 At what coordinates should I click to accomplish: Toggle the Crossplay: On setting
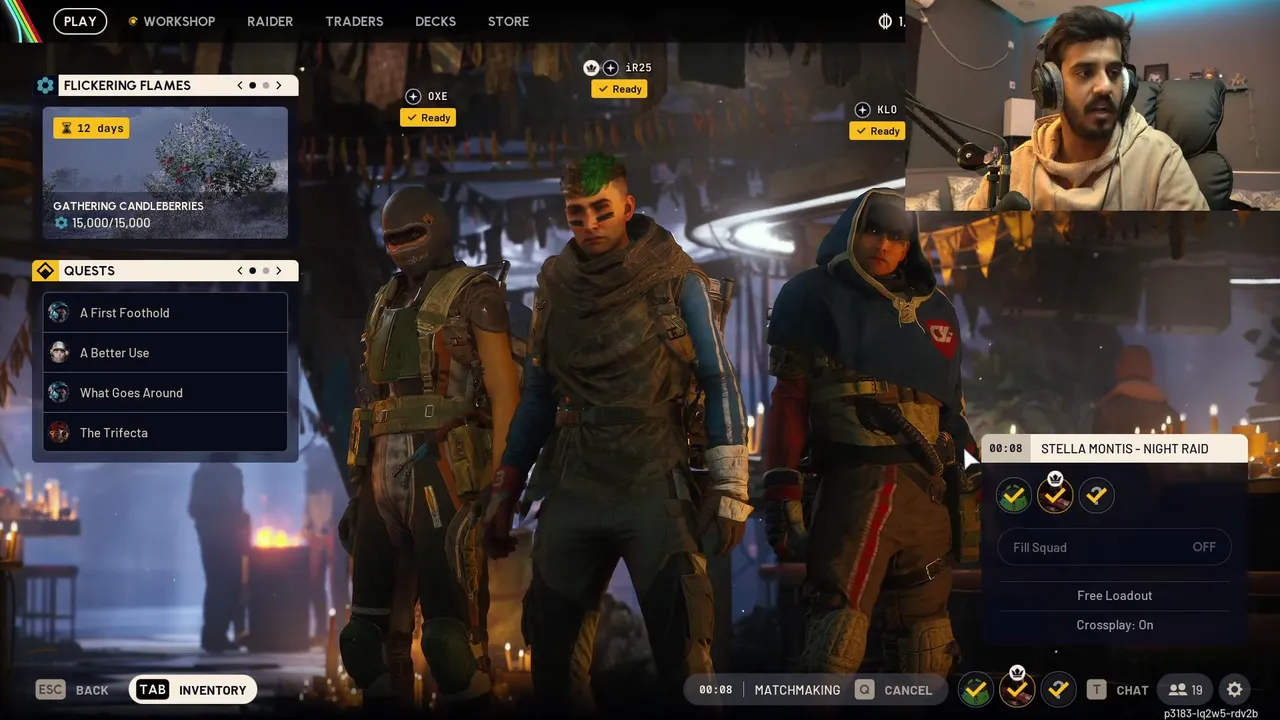1114,625
